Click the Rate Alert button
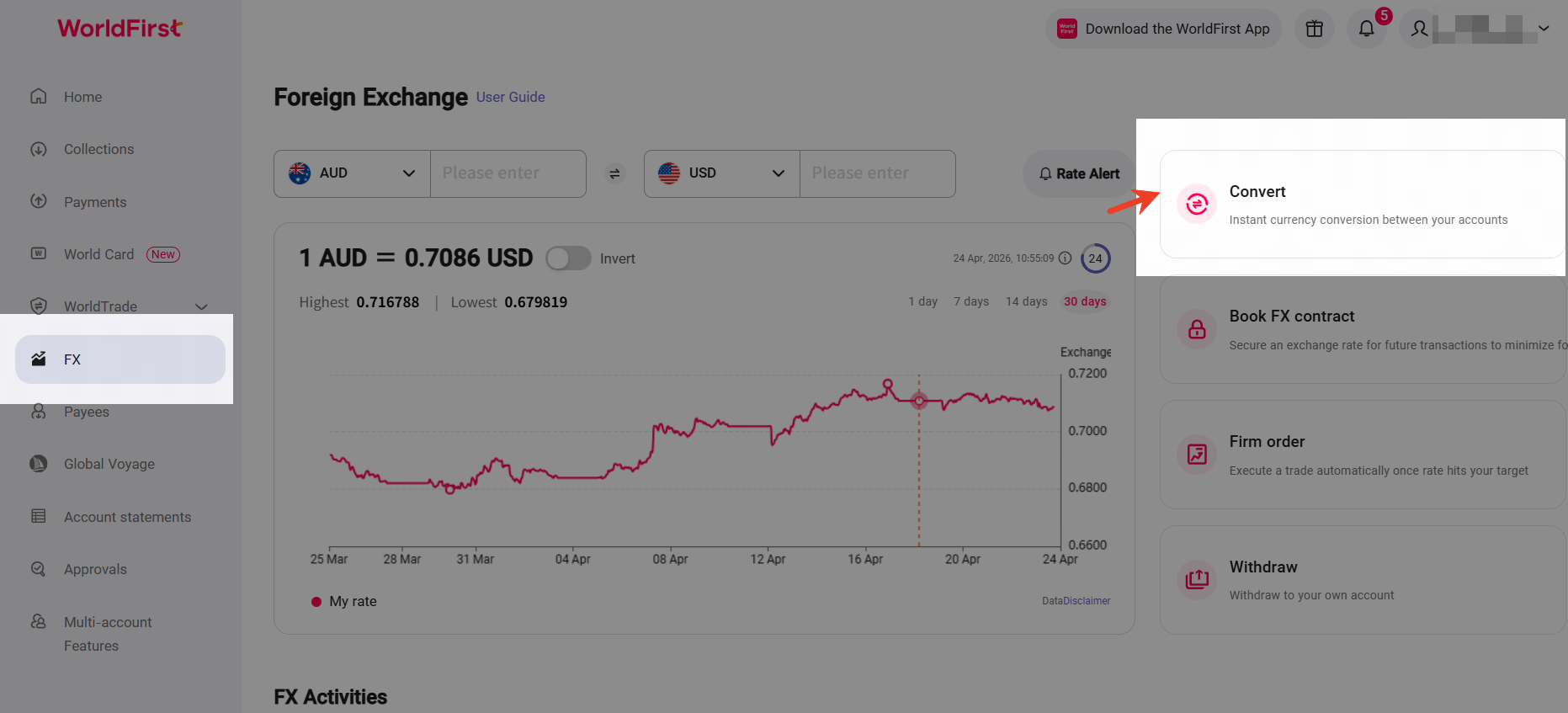 point(1079,173)
